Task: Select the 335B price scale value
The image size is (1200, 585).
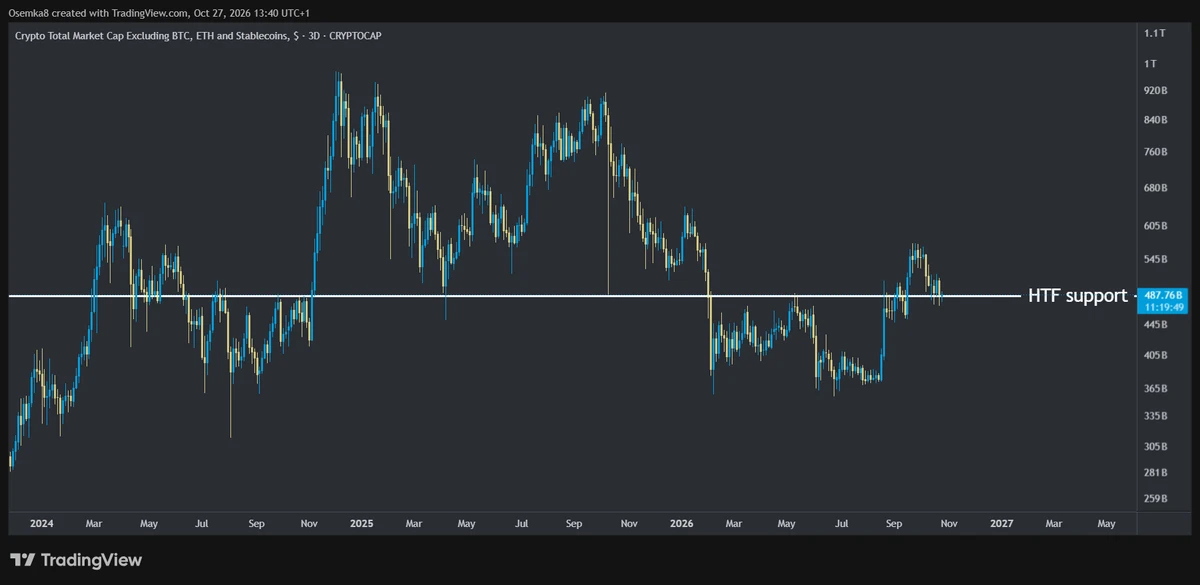Action: (x=1157, y=416)
